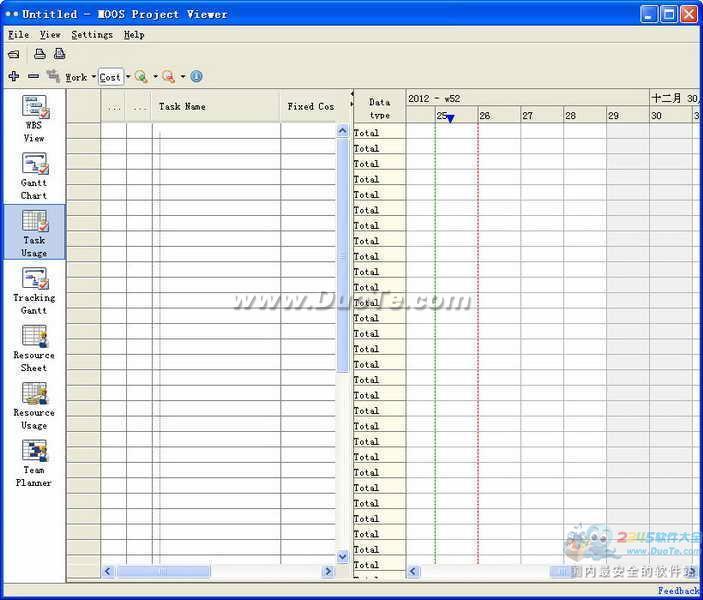This screenshot has height=600, width=703.
Task: Click the collapse pane arrow on splitter
Action: tap(352, 94)
